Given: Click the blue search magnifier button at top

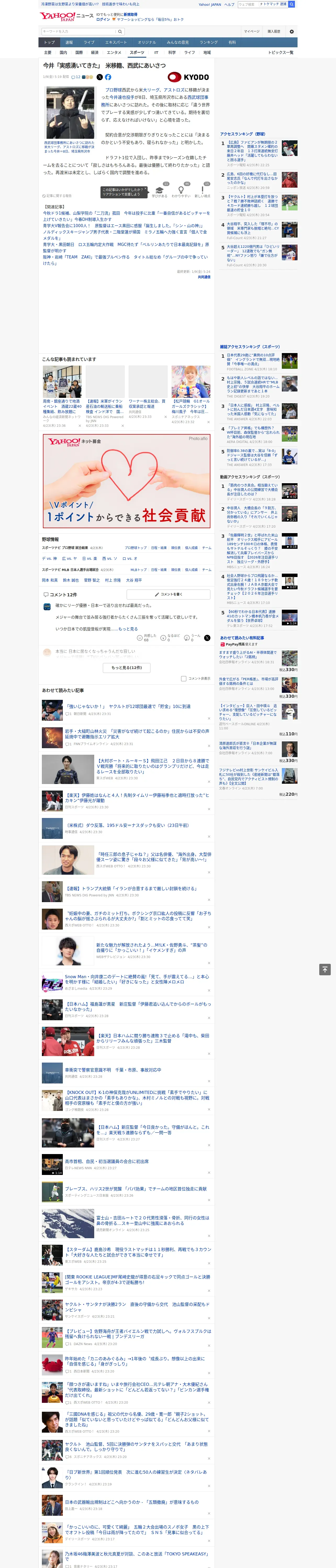Looking at the screenshot, I should point(292,4).
